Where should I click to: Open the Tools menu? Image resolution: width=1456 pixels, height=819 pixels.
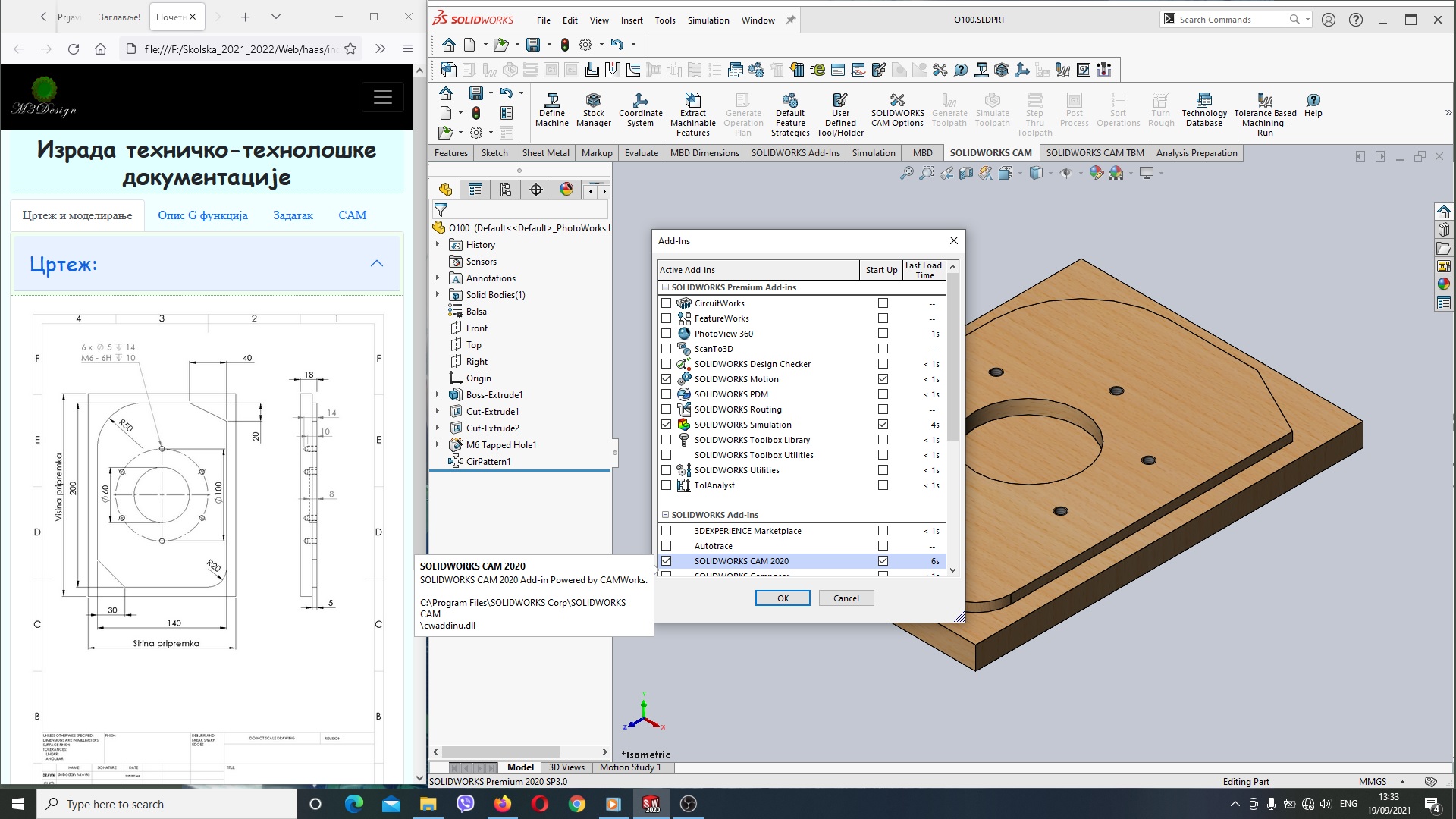[x=665, y=20]
